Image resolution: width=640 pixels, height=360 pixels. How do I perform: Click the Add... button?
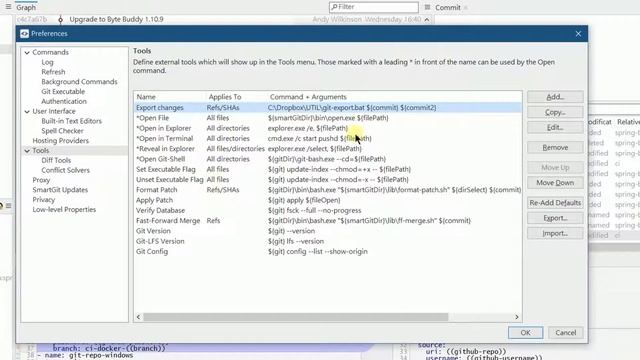(x=555, y=97)
